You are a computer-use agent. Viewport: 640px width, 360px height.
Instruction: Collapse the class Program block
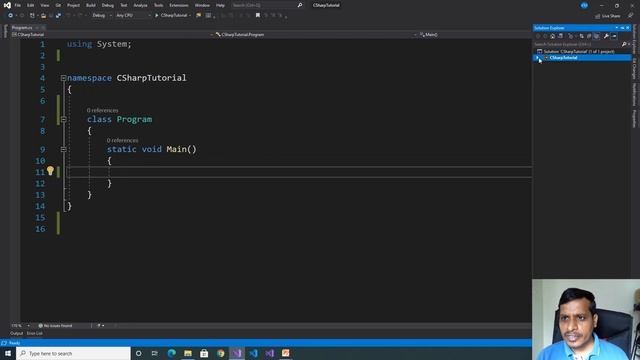tap(63, 120)
